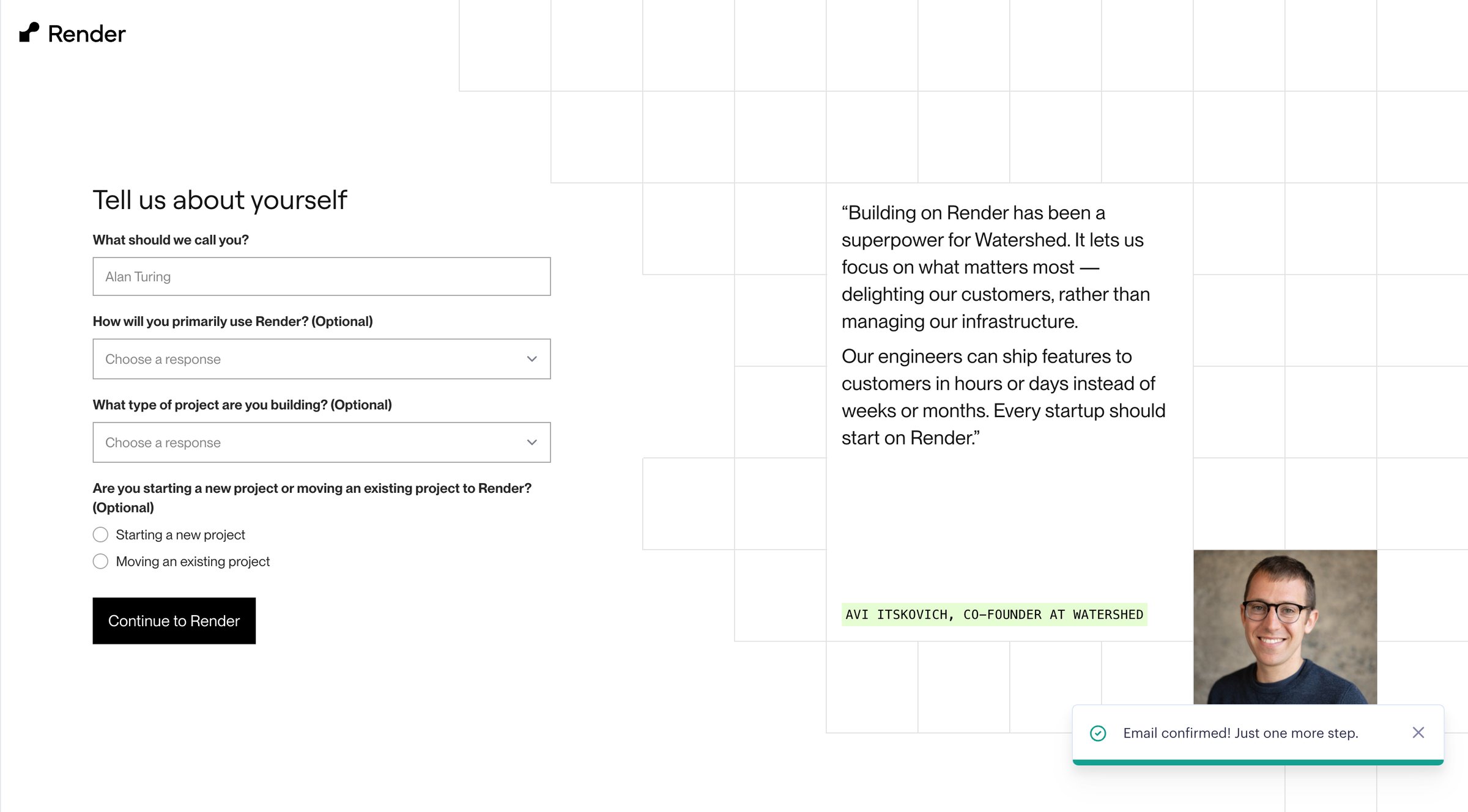Screen dimensions: 1468x812
Task: Click the Starting a new project label
Action: (x=180, y=534)
